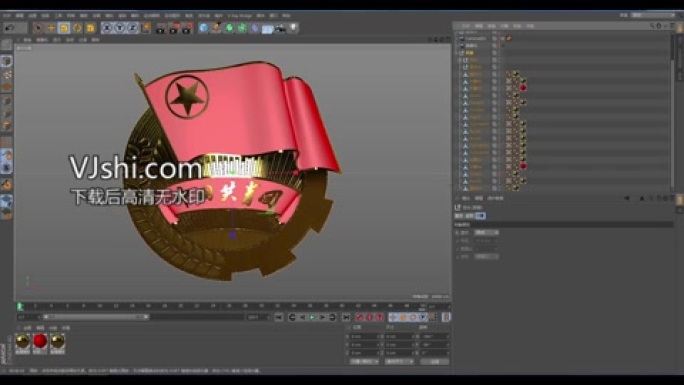Toggle the Y axis lock
Screen dimensions: 684x385
click(x=120, y=28)
